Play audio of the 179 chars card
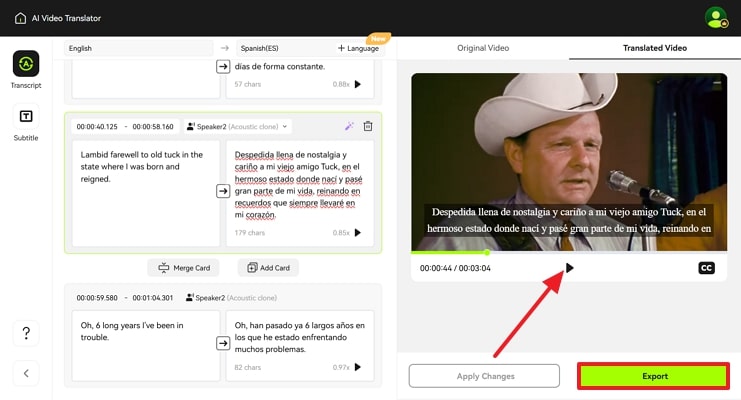 (358, 233)
